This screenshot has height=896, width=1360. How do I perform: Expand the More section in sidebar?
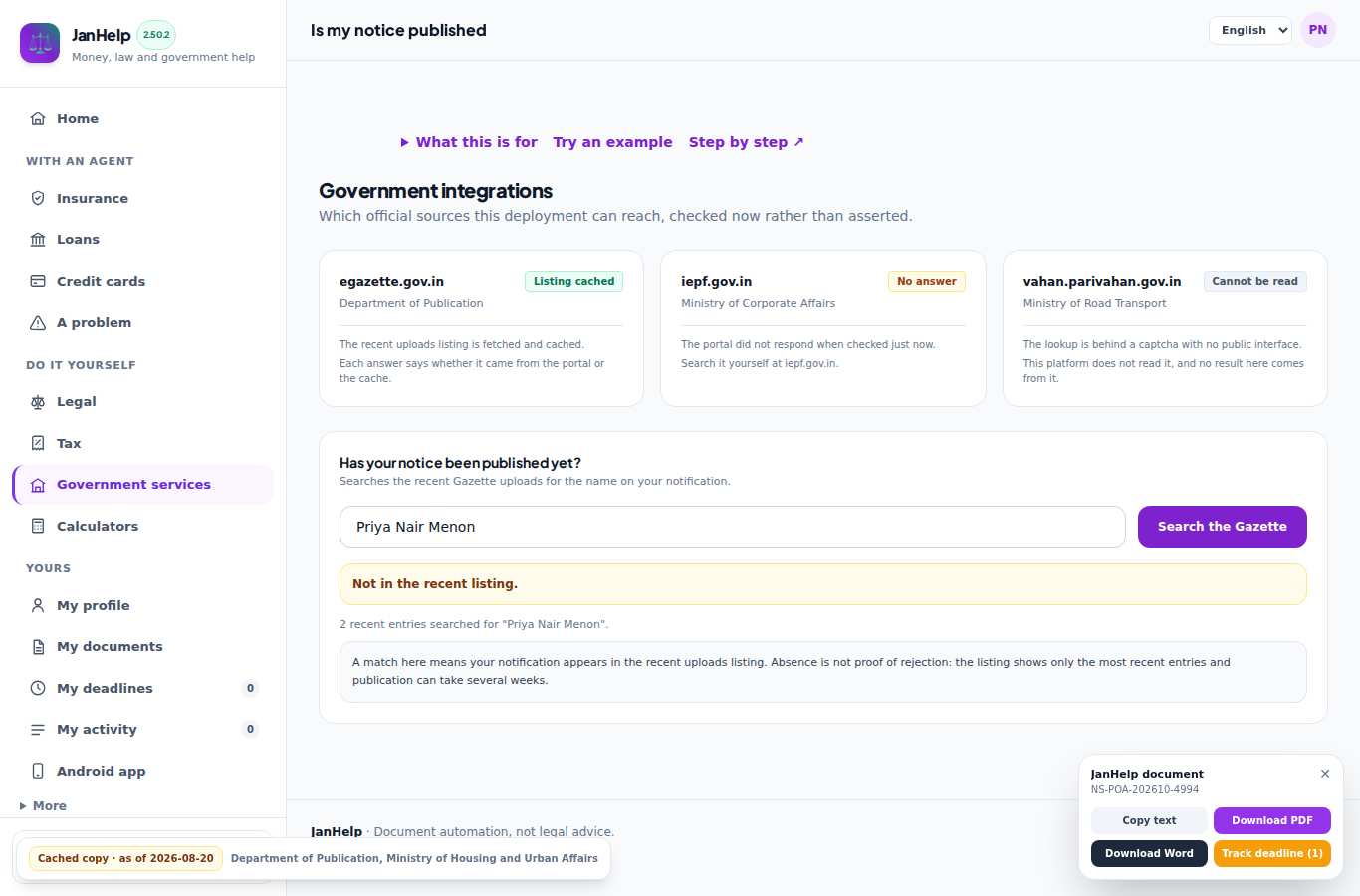point(43,806)
